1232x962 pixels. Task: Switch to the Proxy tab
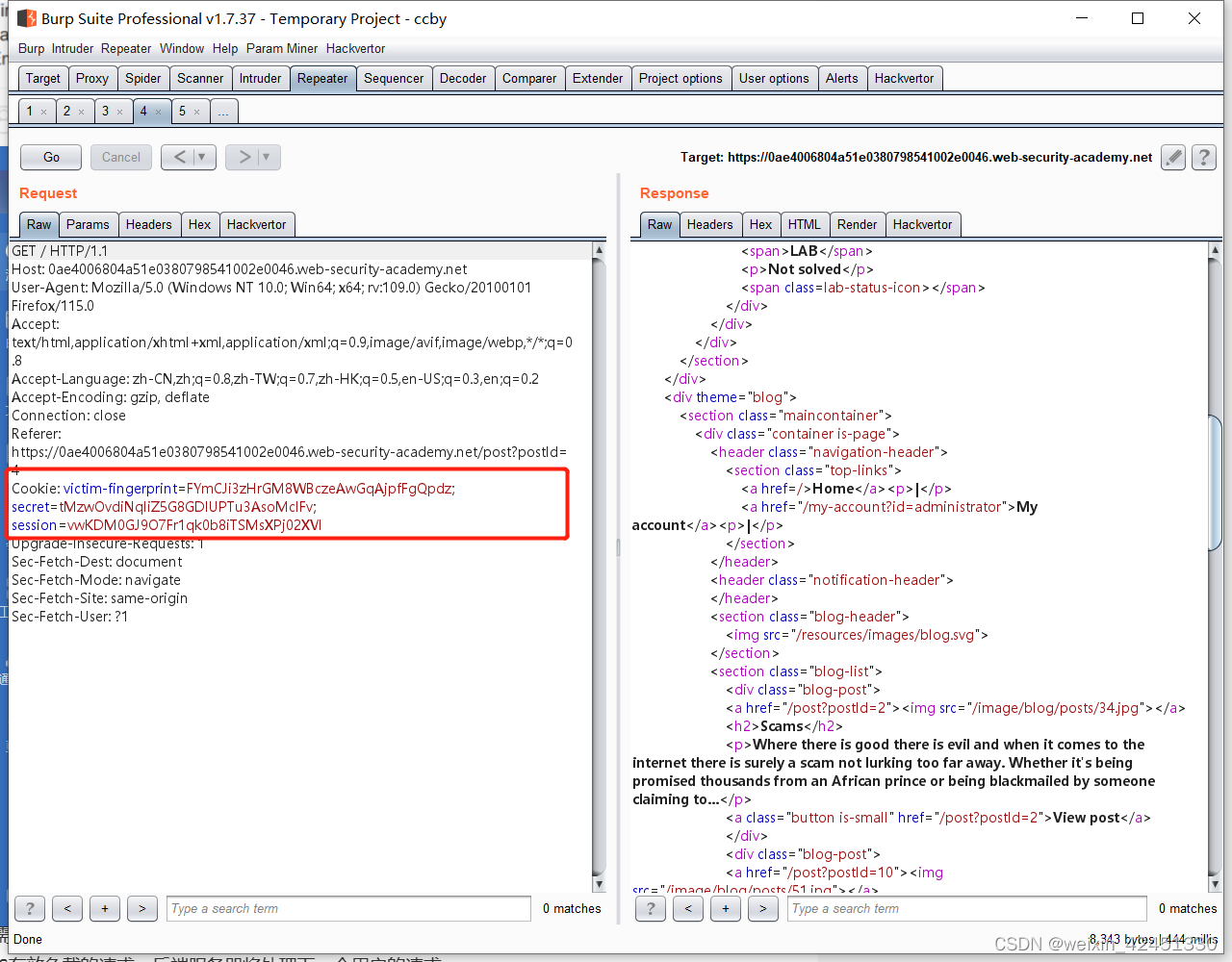tap(92, 78)
